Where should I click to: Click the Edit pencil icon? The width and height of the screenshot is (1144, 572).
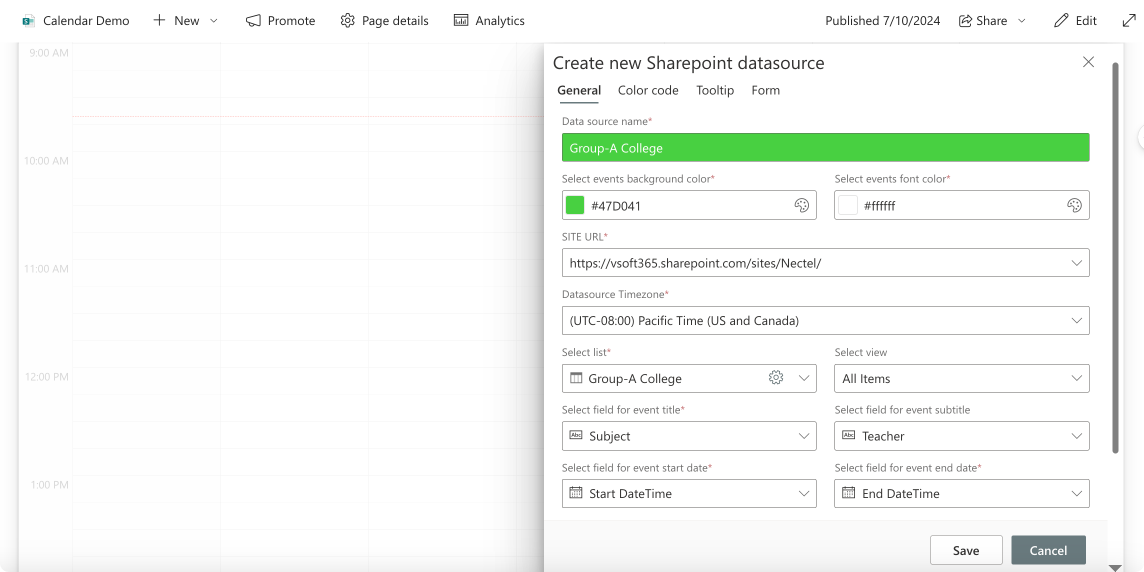tap(1062, 20)
